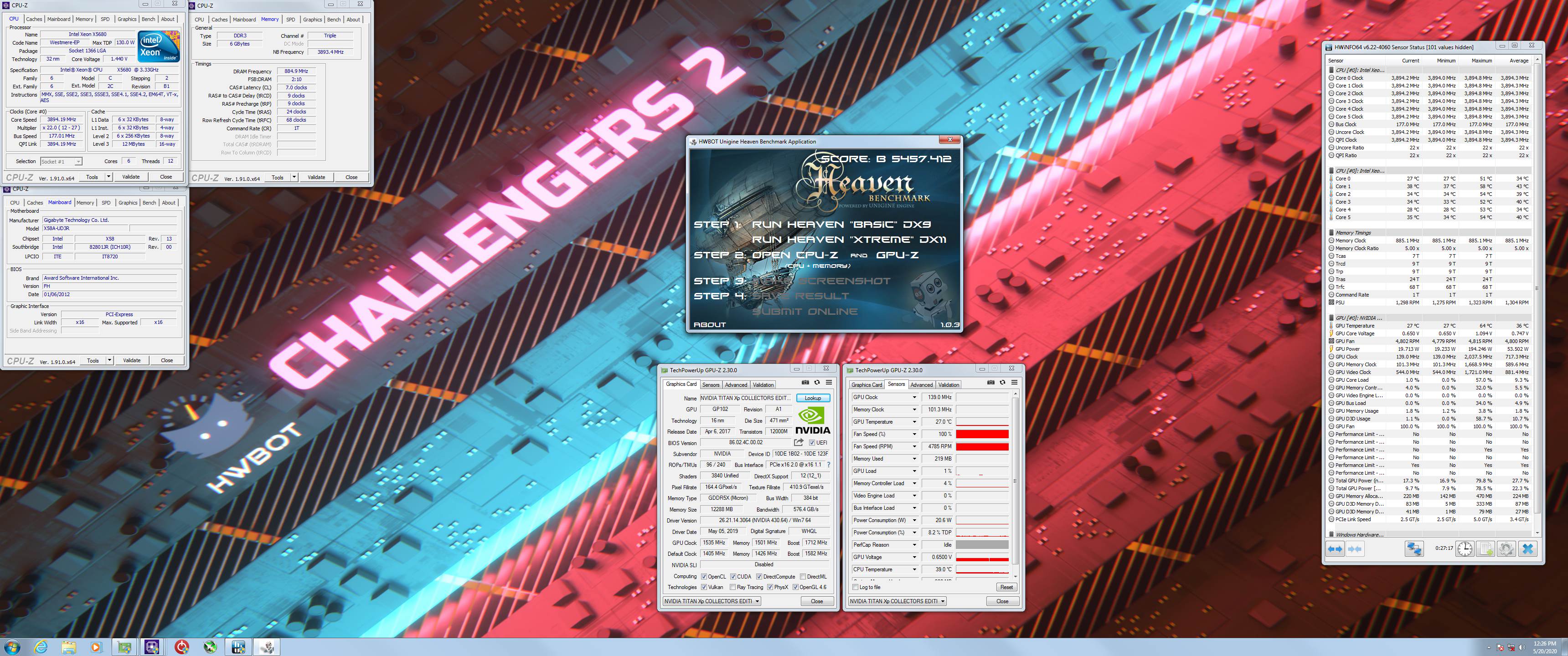This screenshot has height=656, width=1568.
Task: Open HWBOT Heaven robot taskbar icon
Action: click(267, 646)
